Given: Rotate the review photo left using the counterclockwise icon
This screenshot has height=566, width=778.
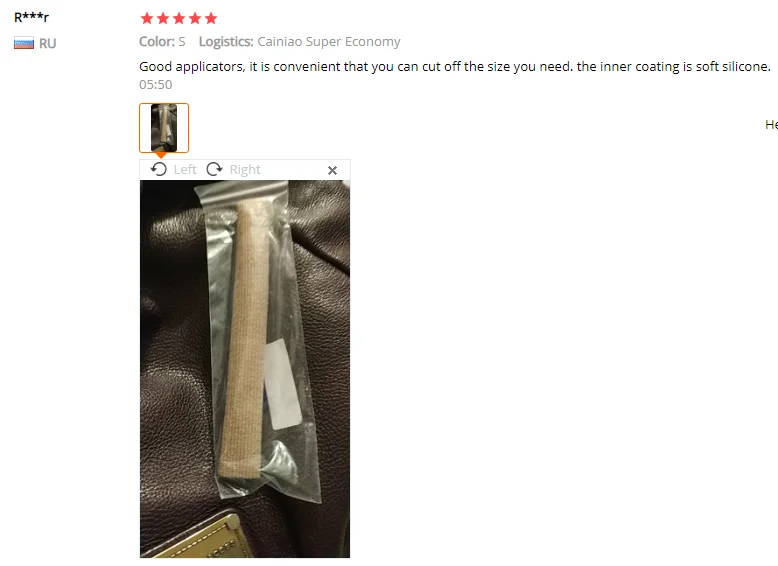Looking at the screenshot, I should (159, 169).
